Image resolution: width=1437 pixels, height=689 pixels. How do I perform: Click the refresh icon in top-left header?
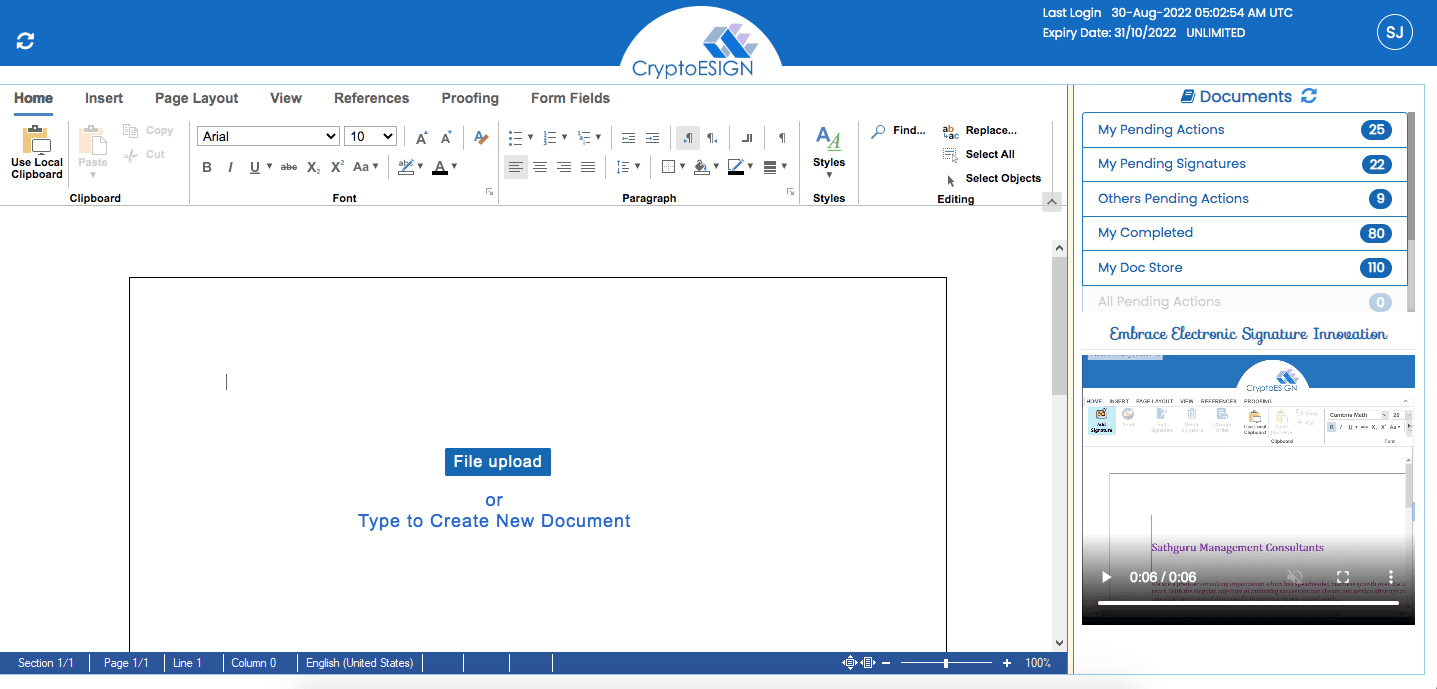[x=26, y=41]
